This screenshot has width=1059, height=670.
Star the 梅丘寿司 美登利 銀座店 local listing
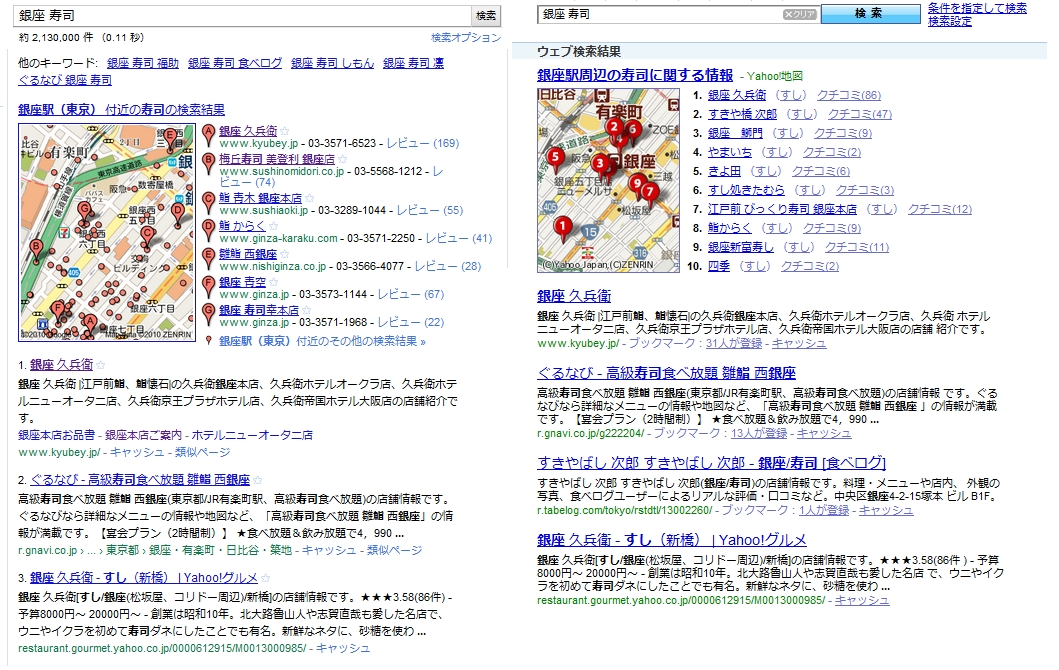(x=342, y=159)
